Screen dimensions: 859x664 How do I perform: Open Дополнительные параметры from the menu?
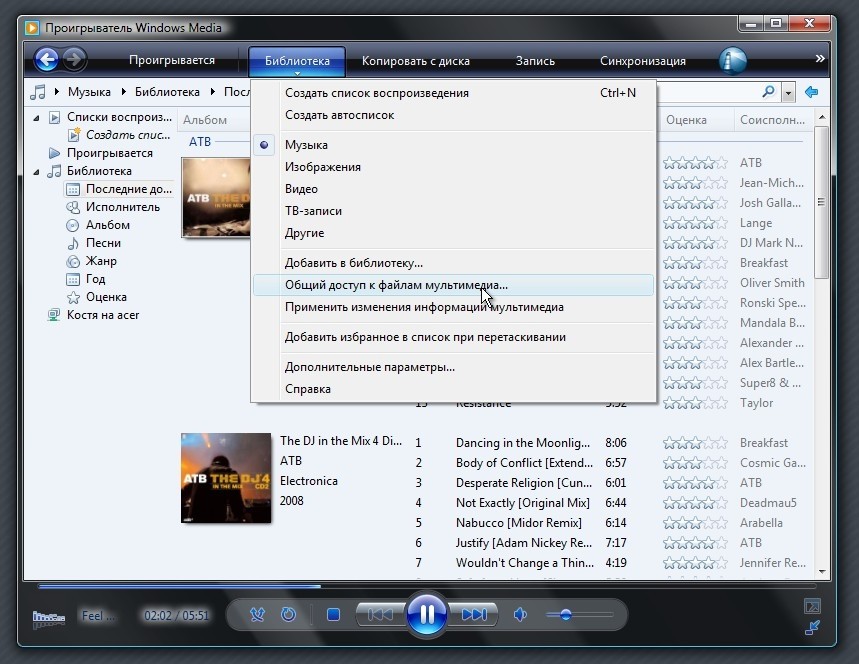454,367
